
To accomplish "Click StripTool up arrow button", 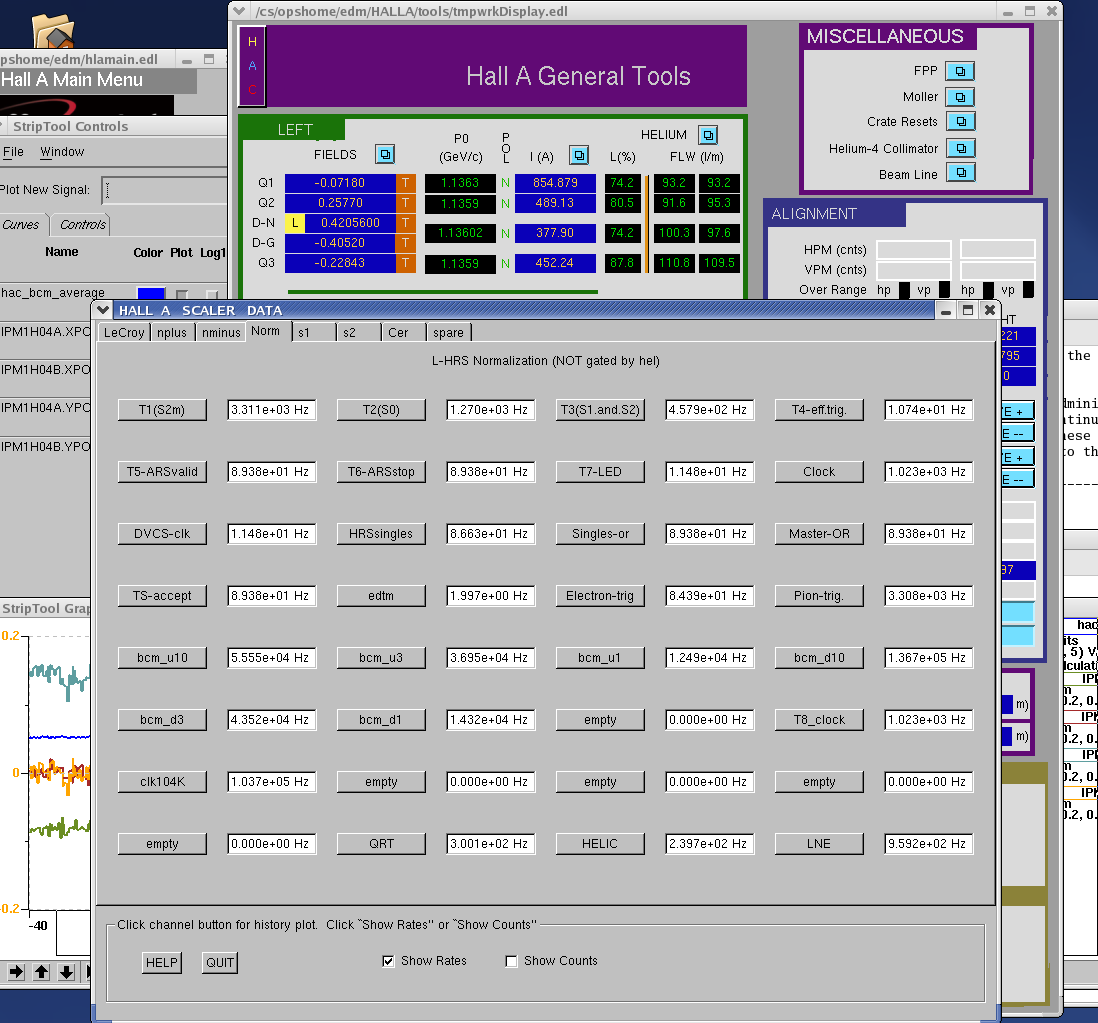I will (41, 971).
